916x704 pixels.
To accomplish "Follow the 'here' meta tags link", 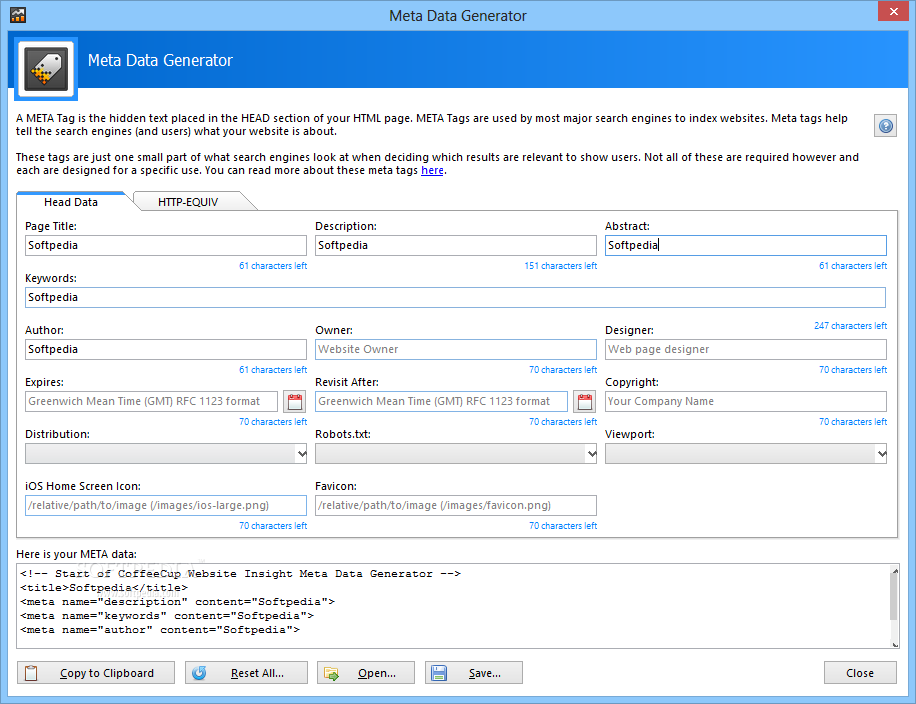I will tap(432, 171).
